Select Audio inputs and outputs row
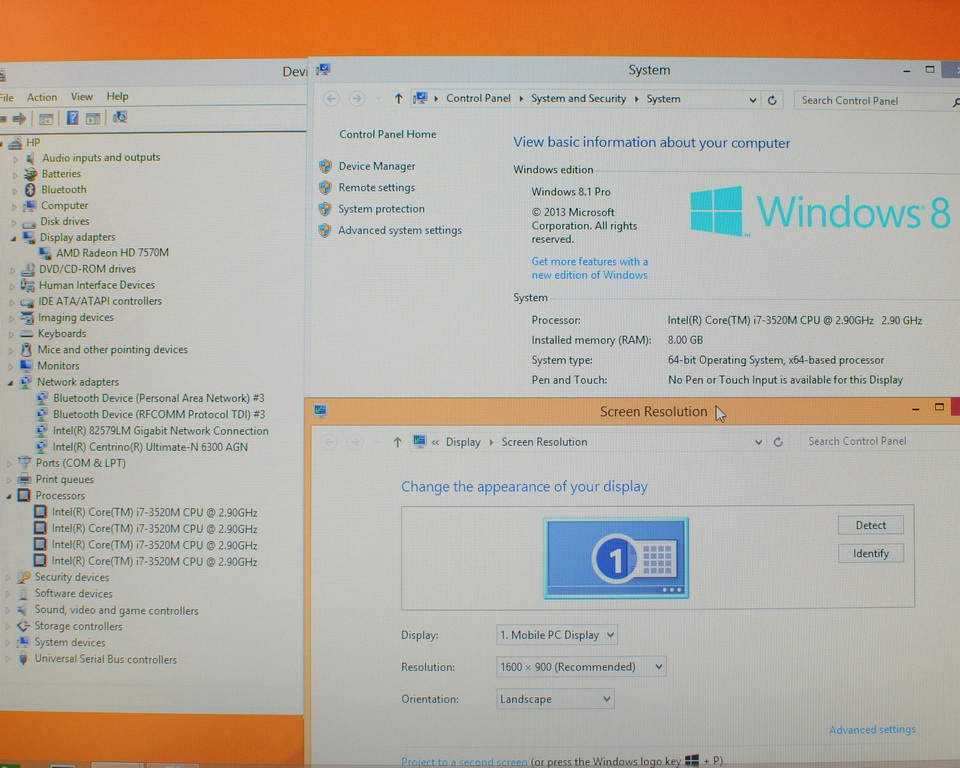 (x=101, y=157)
